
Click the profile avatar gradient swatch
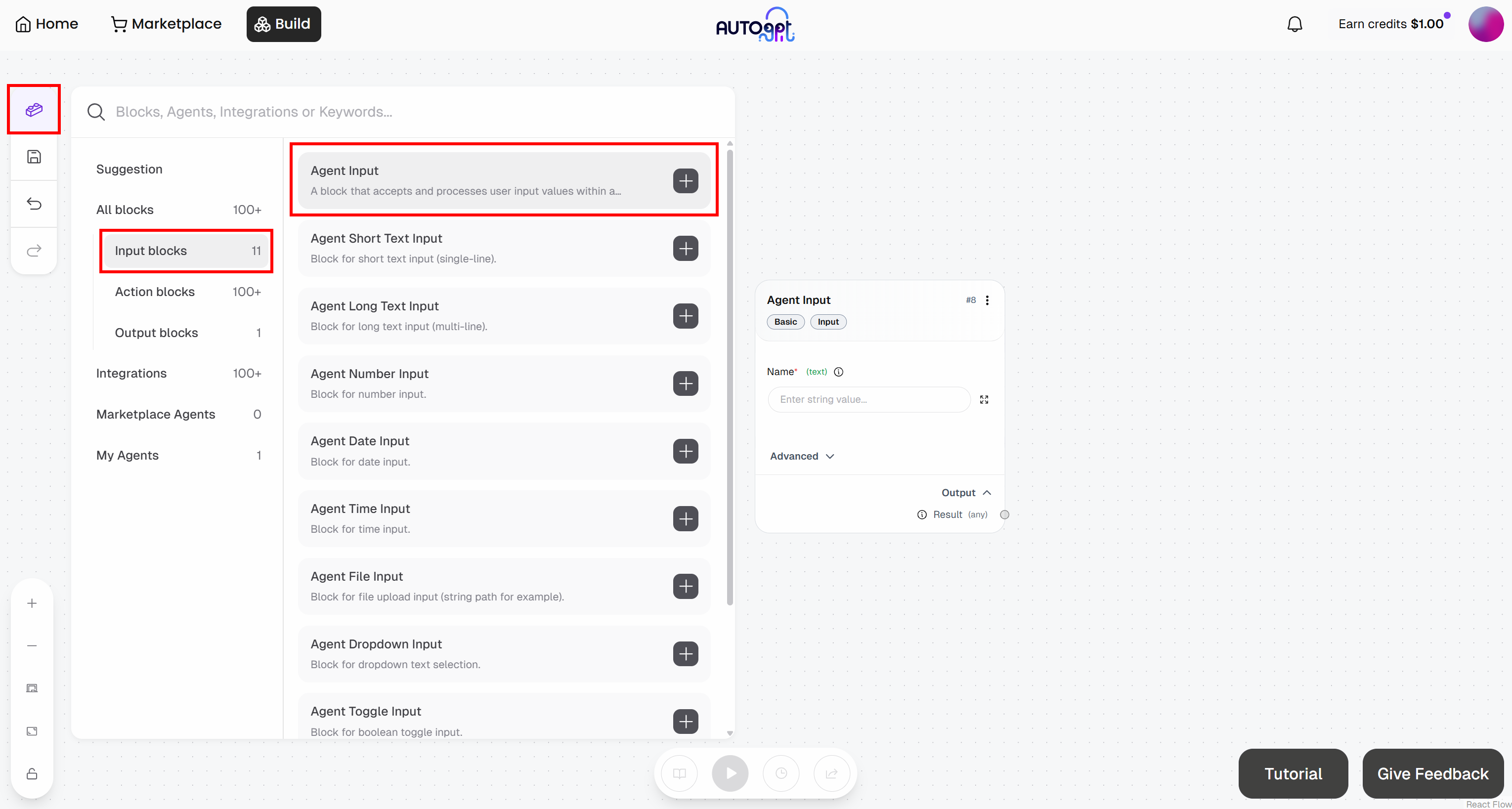click(x=1486, y=23)
